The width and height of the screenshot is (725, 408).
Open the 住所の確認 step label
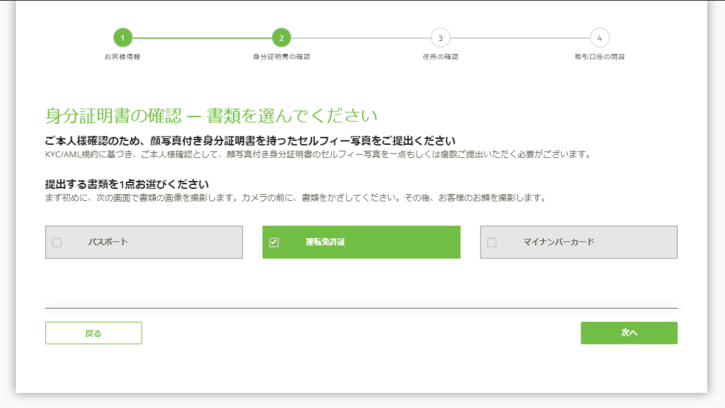tap(440, 57)
